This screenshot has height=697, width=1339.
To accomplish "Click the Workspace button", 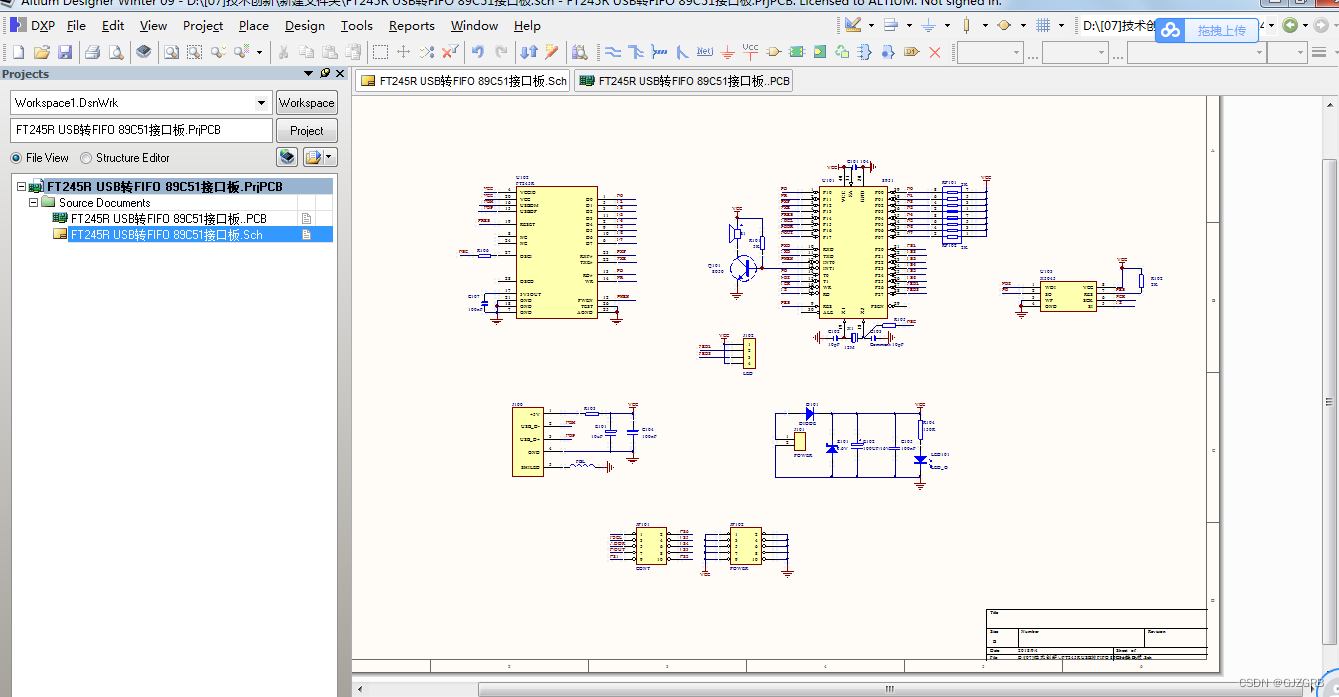I will pos(306,103).
